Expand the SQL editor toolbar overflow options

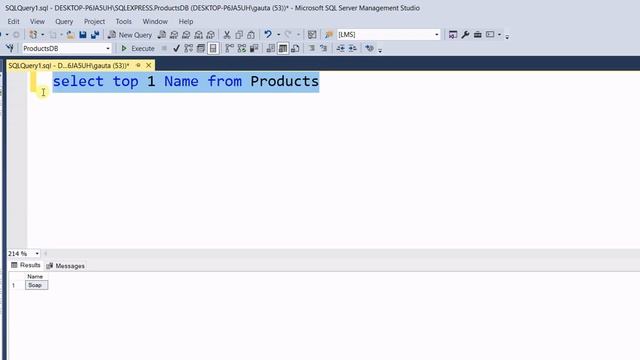(380, 50)
